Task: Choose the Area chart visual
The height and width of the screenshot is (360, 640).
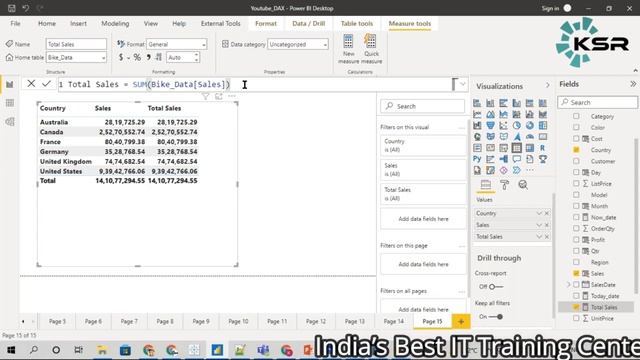Action: [x=490, y=114]
